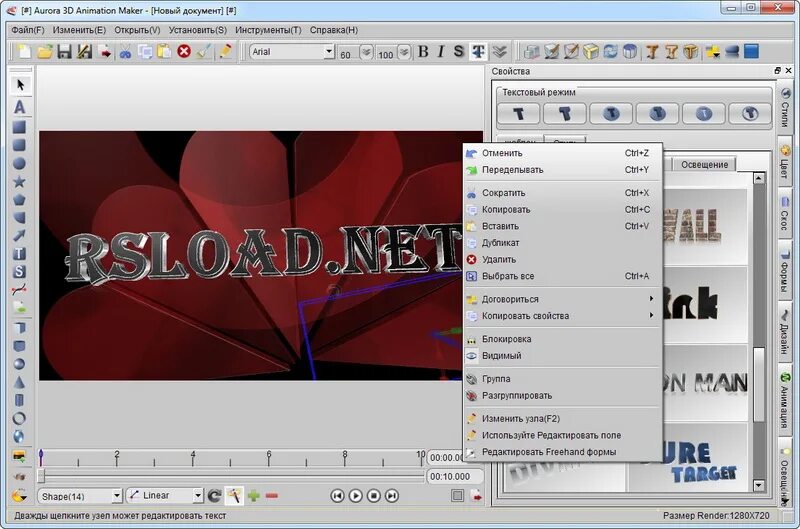Screen dimensions: 800x529
Task: Switch to the Освещение tab
Action: (705, 164)
